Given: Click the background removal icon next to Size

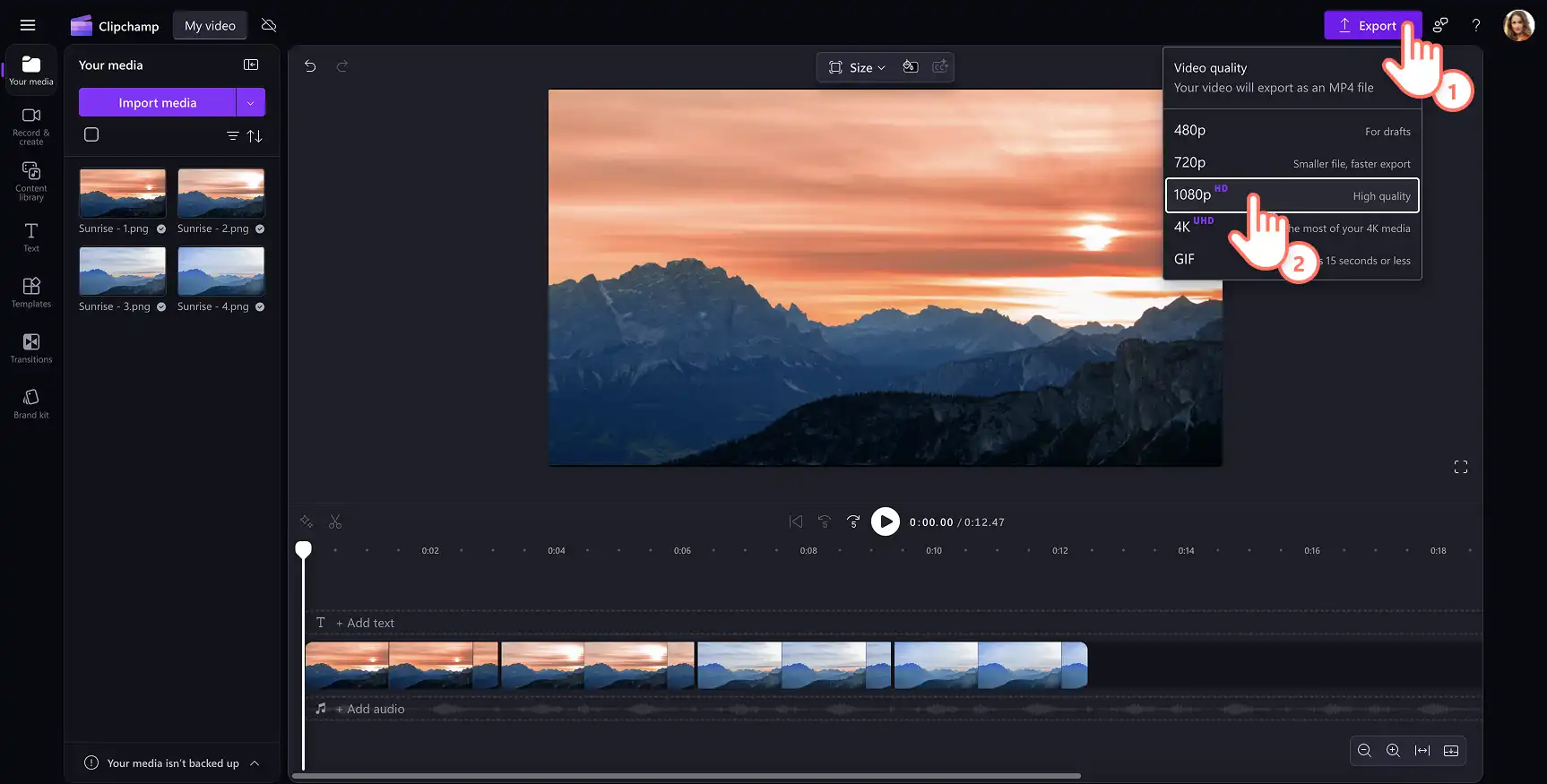Looking at the screenshot, I should click(x=911, y=66).
